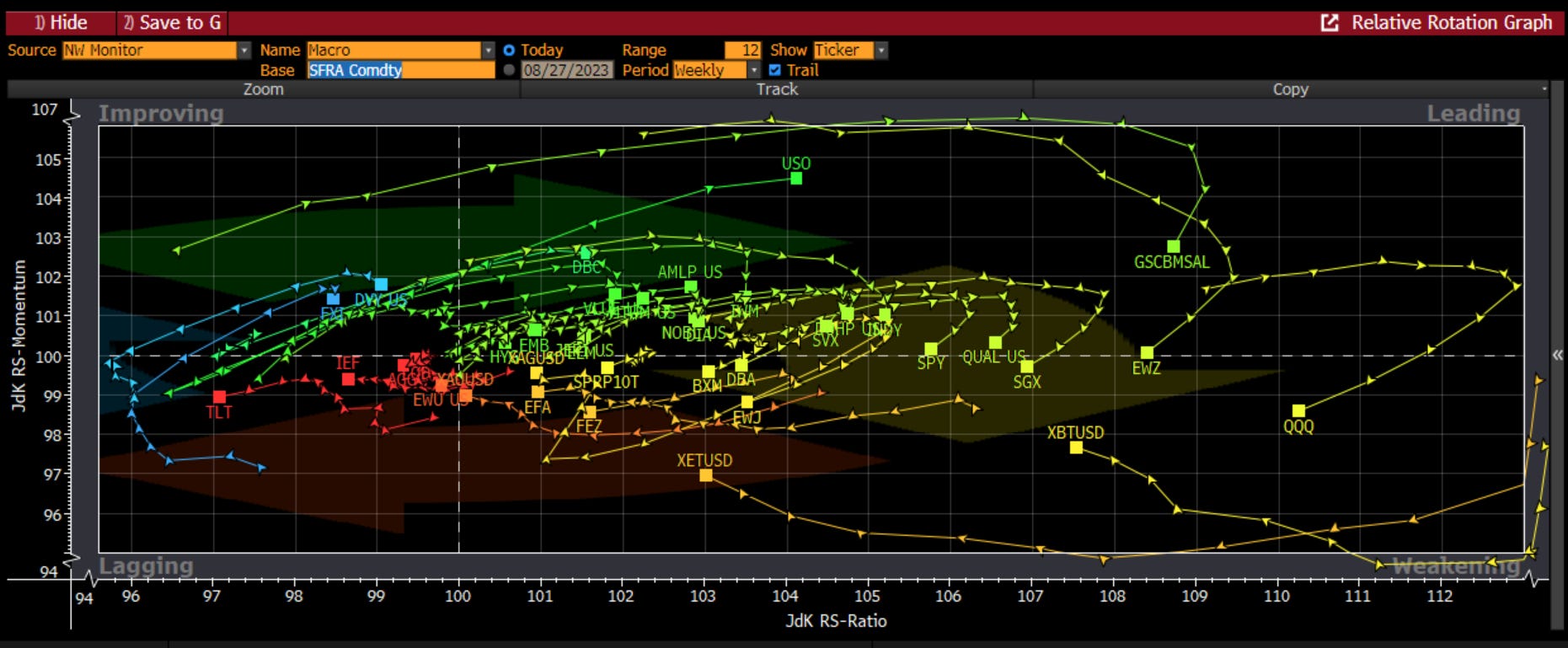Select the SGX data point marker
The image size is (1568, 648).
point(1027,367)
